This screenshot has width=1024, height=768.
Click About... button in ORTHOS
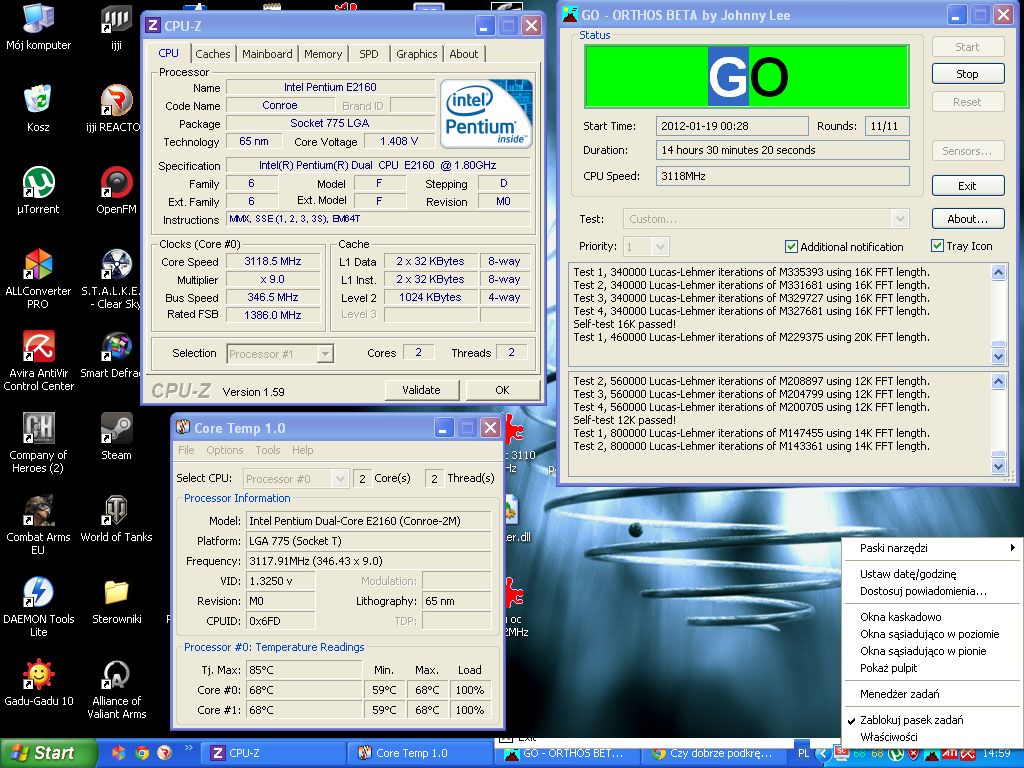pyautogui.click(x=967, y=219)
